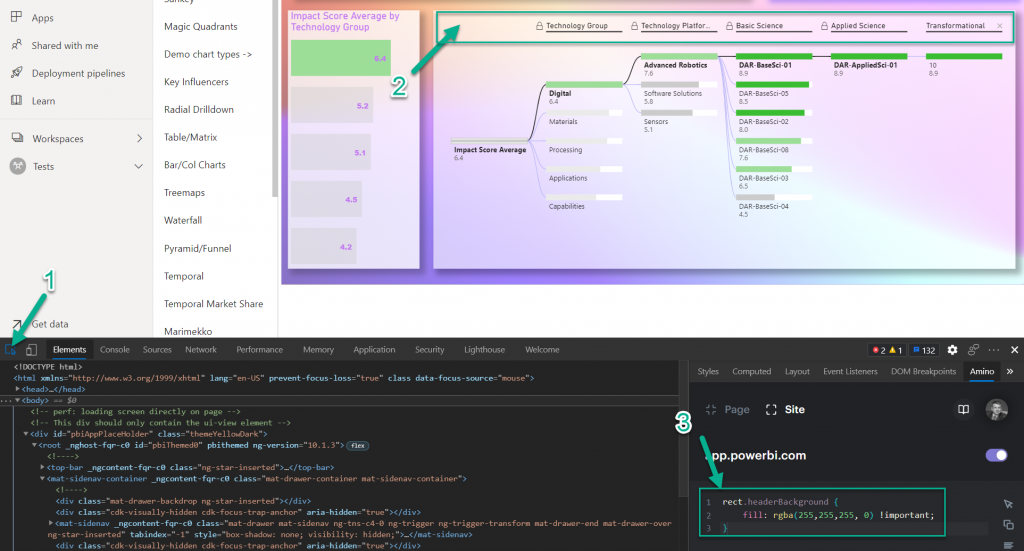Click the Tests workspace round icon

pyautogui.click(x=18, y=166)
